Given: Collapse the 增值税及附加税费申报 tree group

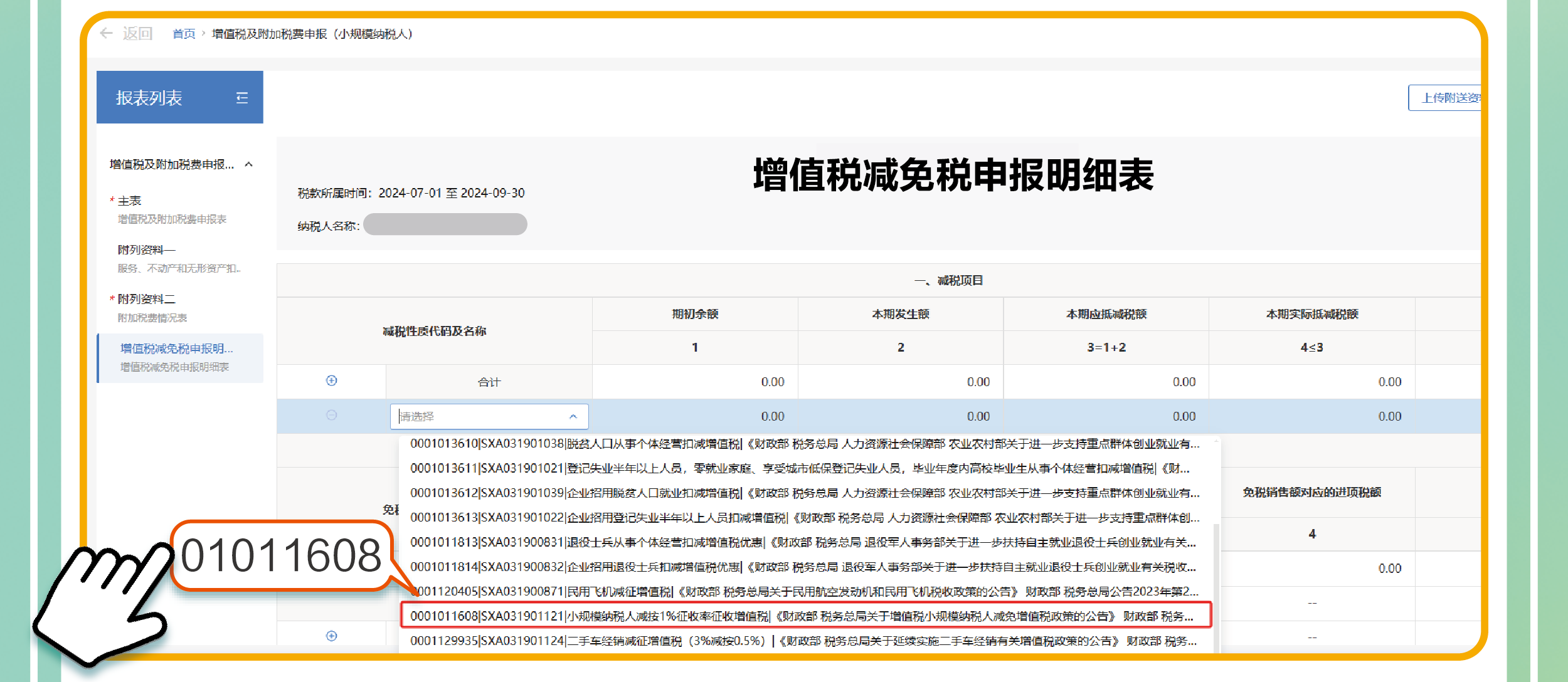Looking at the screenshot, I should [249, 164].
